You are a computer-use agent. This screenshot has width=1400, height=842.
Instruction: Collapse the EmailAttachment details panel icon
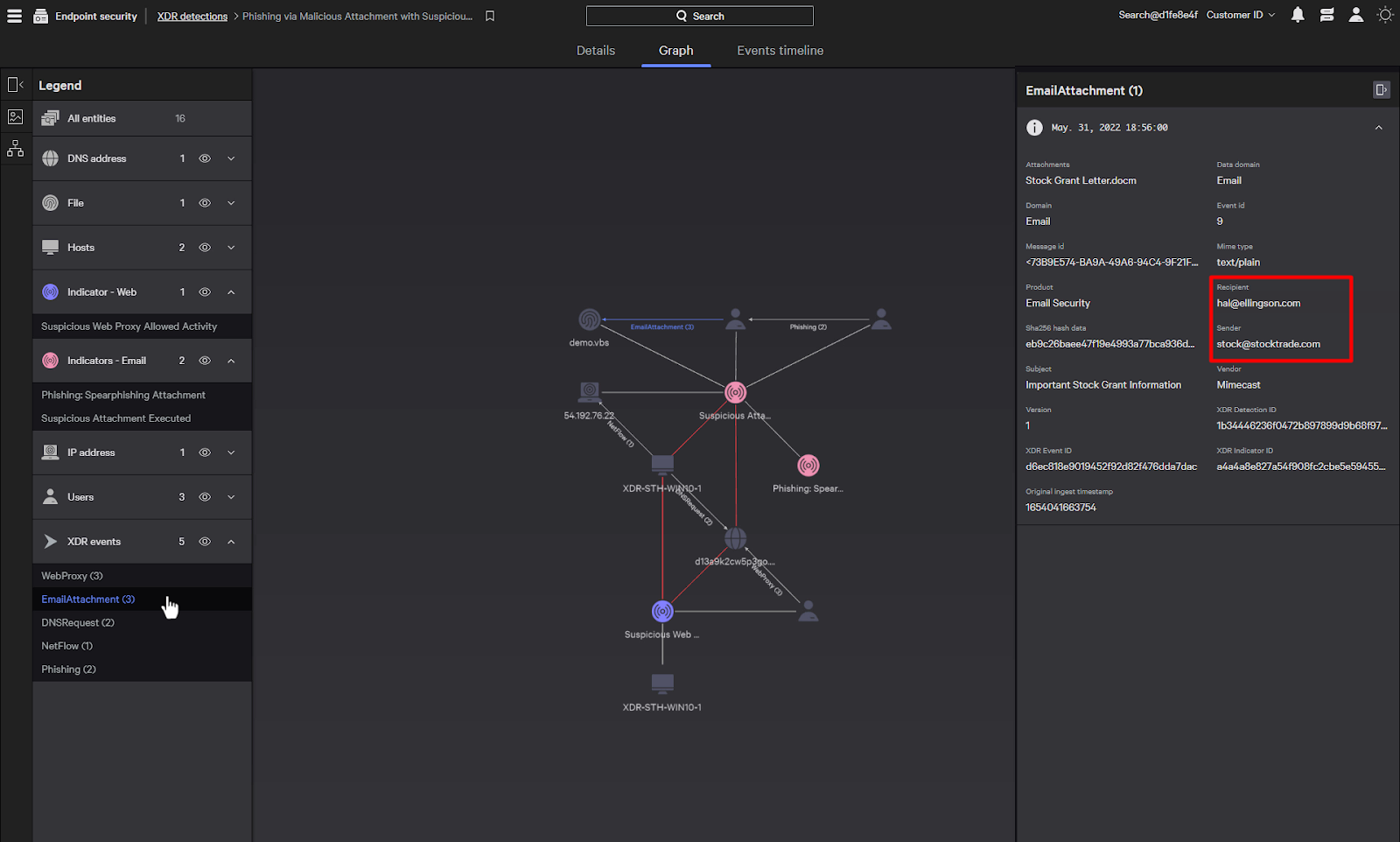[1381, 89]
